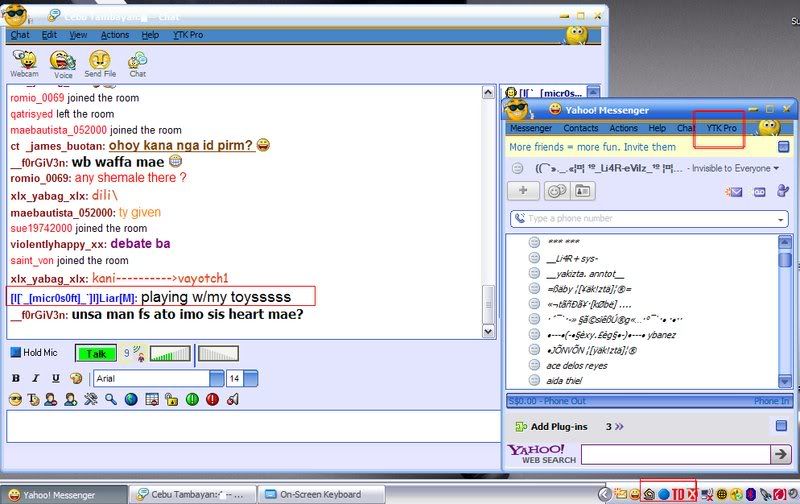800x504 pixels.
Task: Select contact 'ace delos reyes'
Action: click(x=577, y=365)
